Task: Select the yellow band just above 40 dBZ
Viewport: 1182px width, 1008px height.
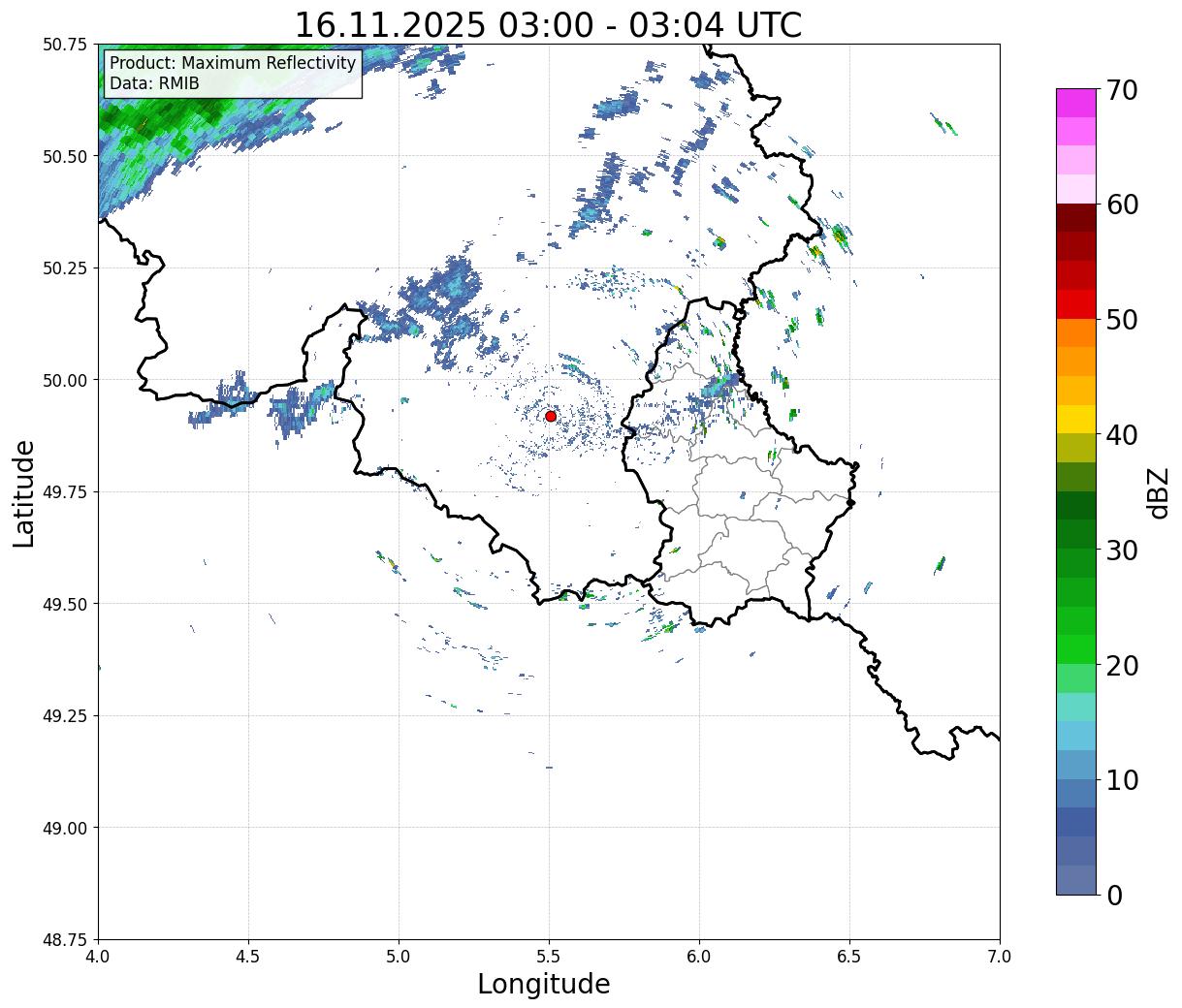Action: point(1076,420)
